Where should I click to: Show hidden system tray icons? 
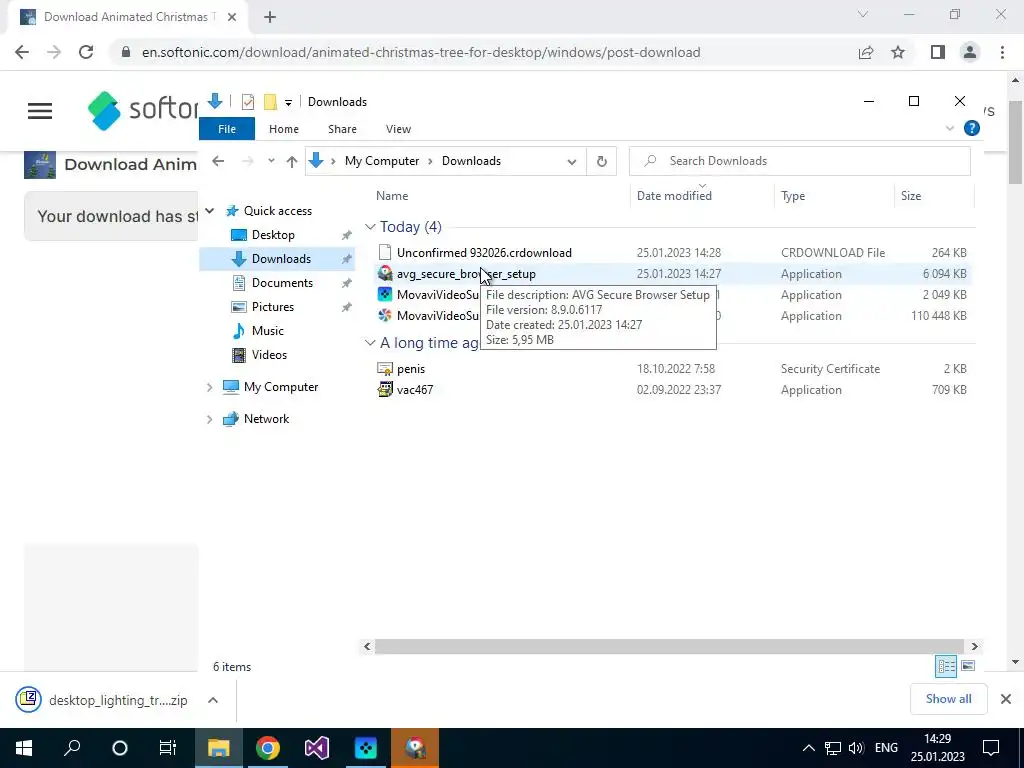pos(808,748)
